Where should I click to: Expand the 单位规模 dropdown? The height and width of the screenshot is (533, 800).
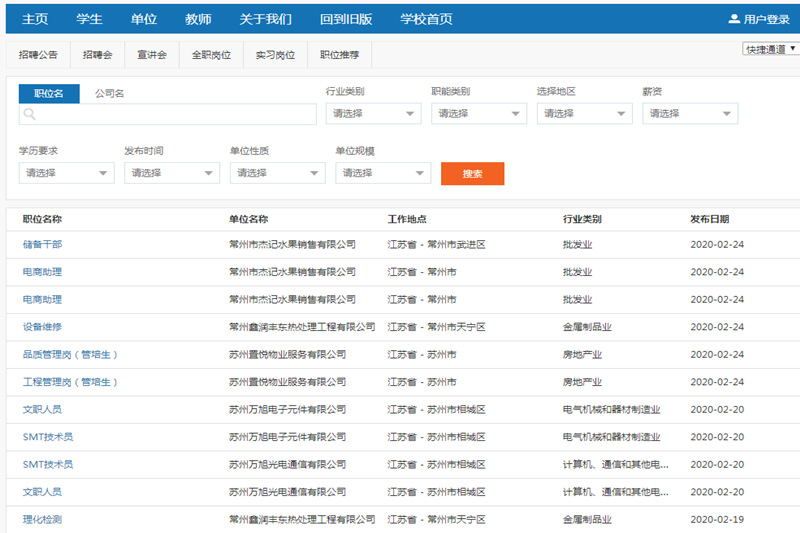point(383,173)
